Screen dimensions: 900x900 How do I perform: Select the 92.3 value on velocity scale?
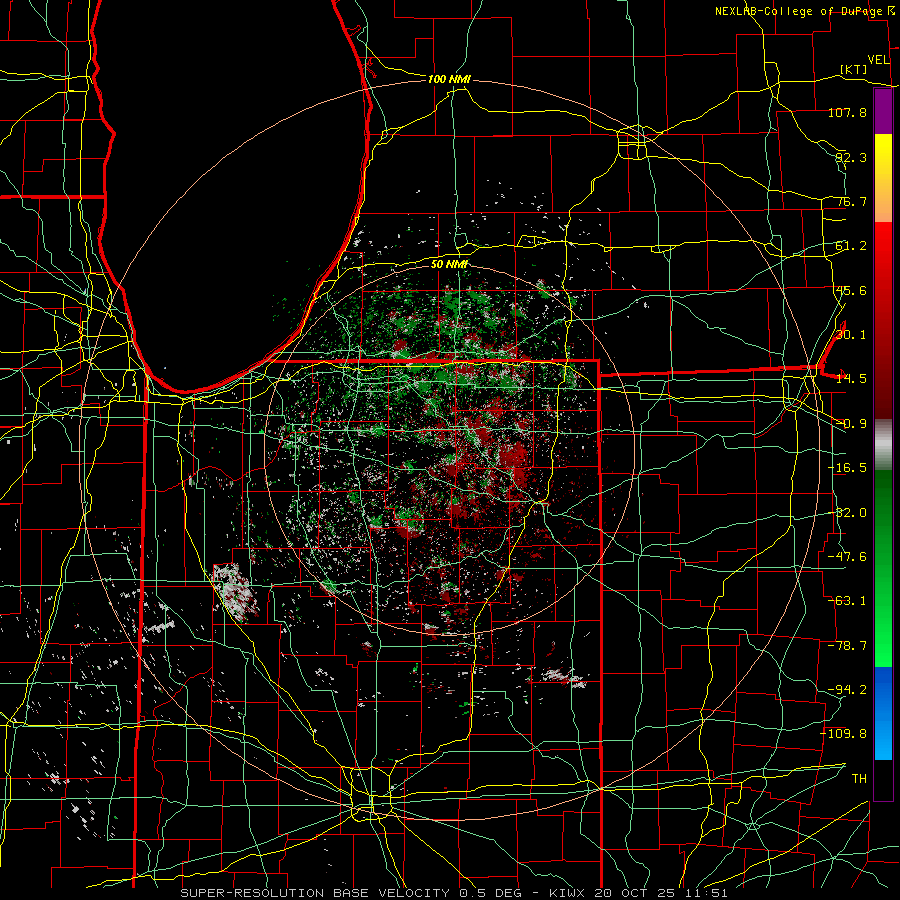click(851, 157)
